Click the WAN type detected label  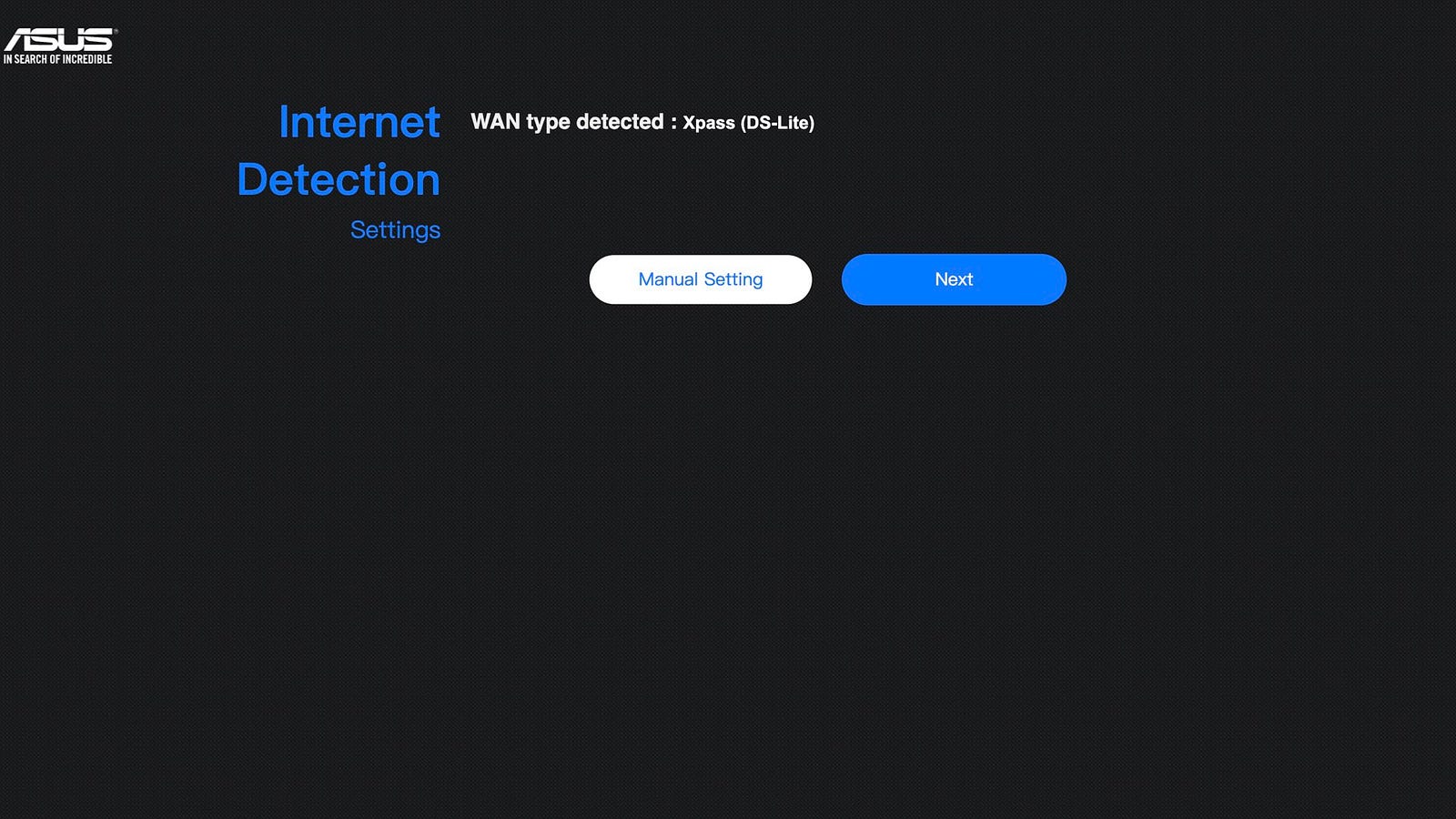pos(567,122)
